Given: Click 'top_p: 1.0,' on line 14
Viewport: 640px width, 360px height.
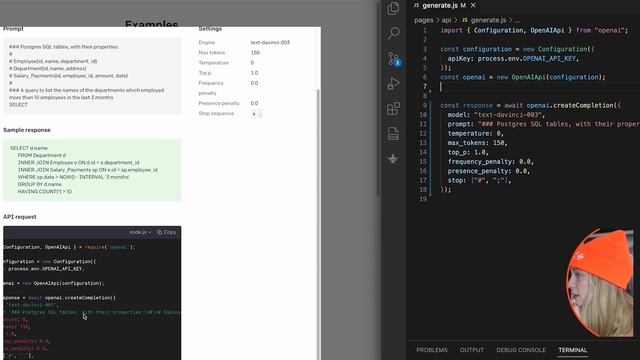Looking at the screenshot, I should click(468, 152).
